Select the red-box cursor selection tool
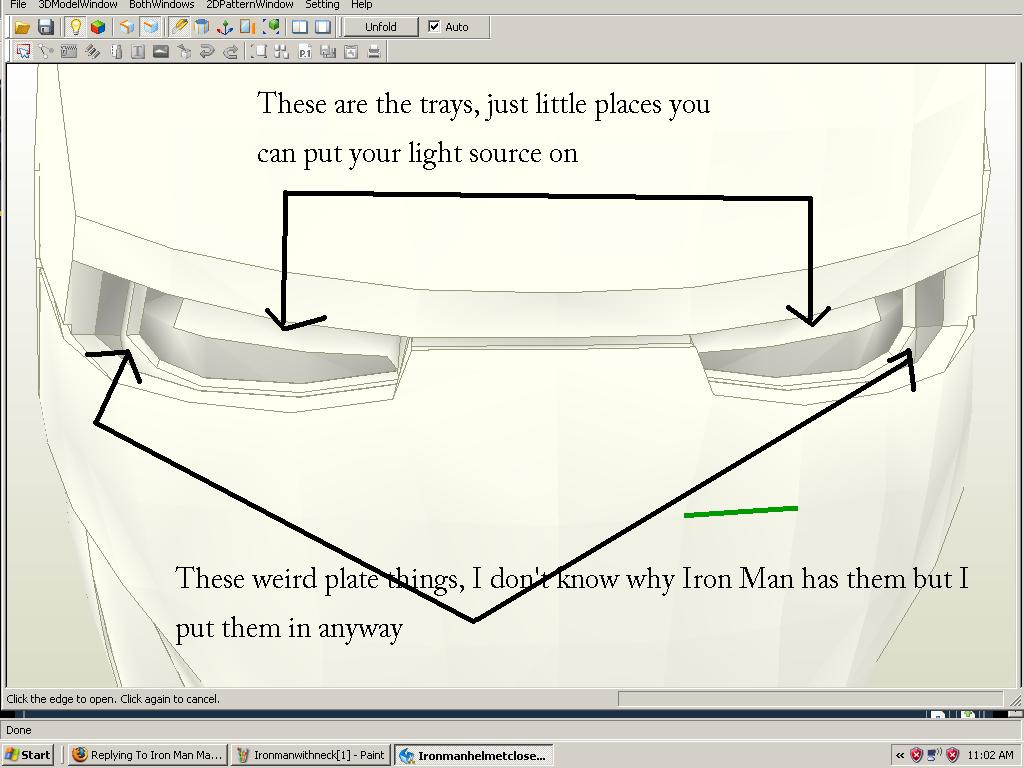 click(24, 51)
